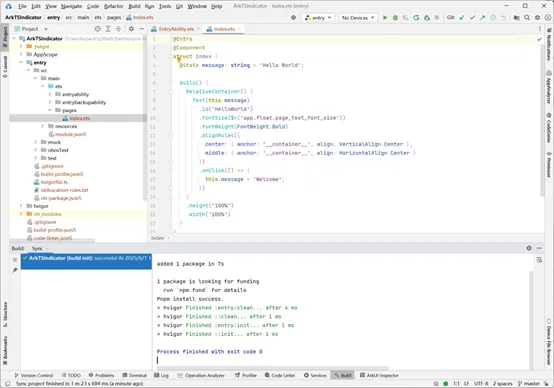Image resolution: width=554 pixels, height=388 pixels.
Task: Start debugging with the green bug icon
Action: (x=395, y=17)
